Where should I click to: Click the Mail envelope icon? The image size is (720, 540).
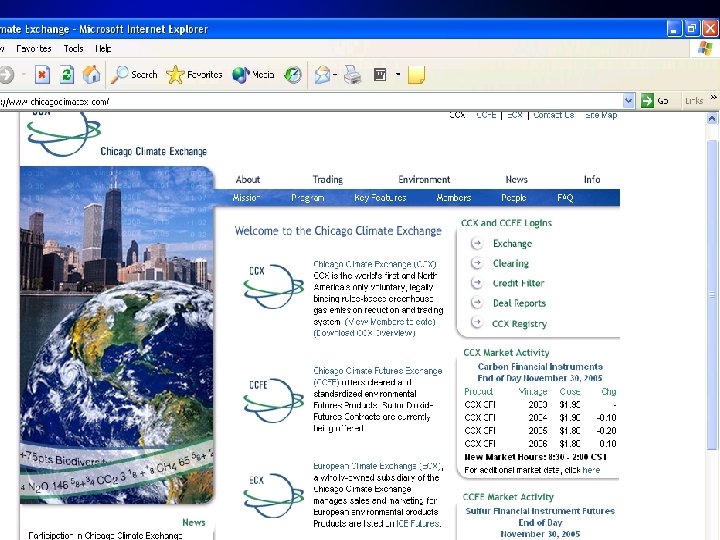pyautogui.click(x=322, y=74)
